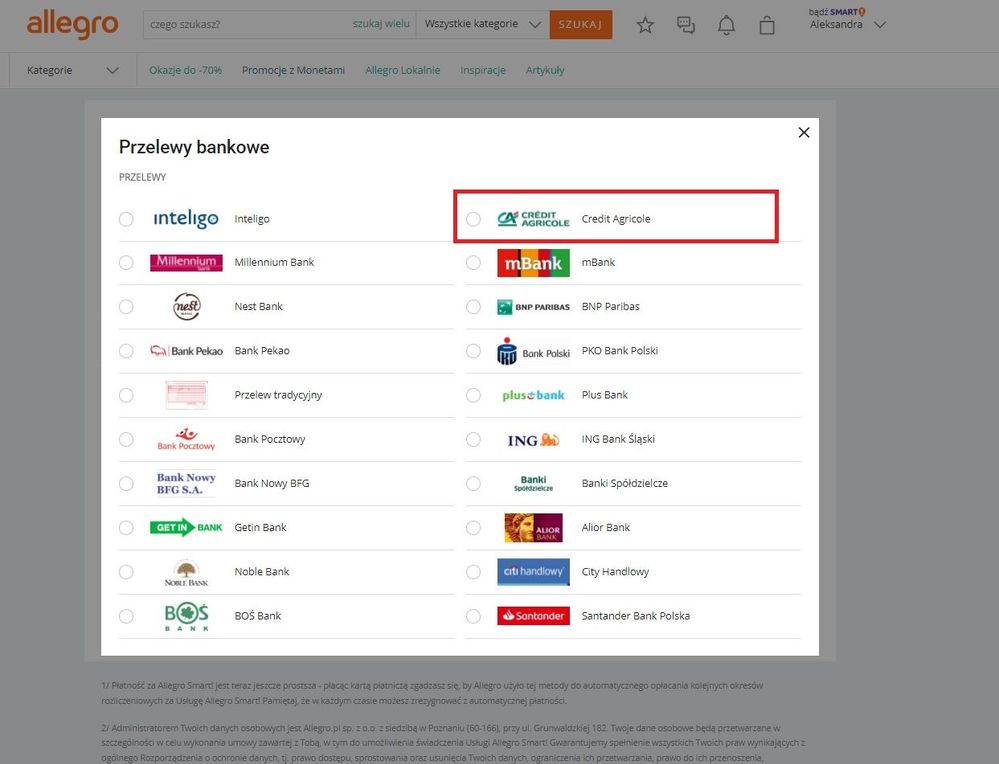Screen dimensions: 999x764
Task: Open the Artykuły section
Action: [545, 70]
